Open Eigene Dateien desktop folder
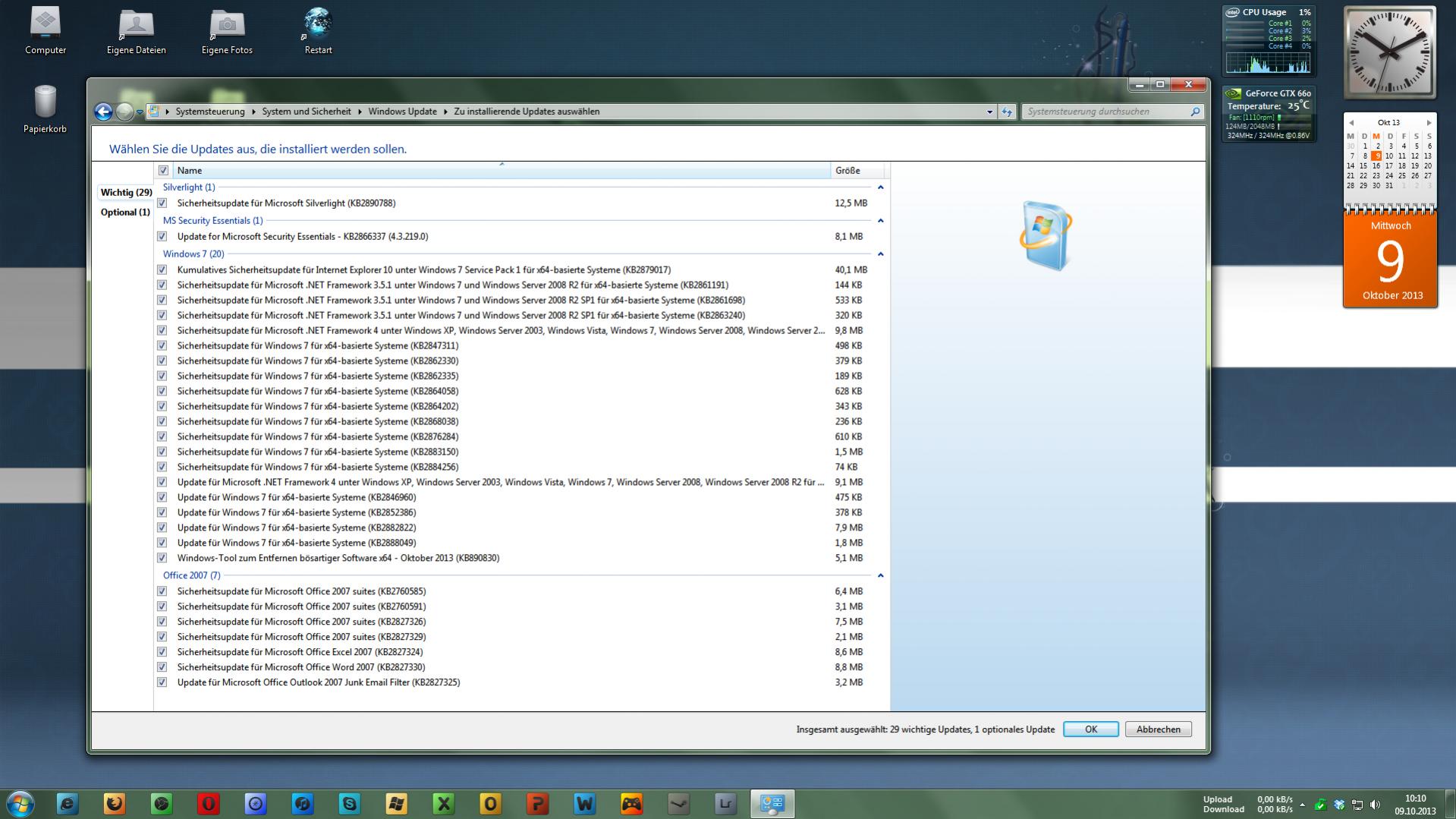This screenshot has height=819, width=1456. (x=137, y=30)
